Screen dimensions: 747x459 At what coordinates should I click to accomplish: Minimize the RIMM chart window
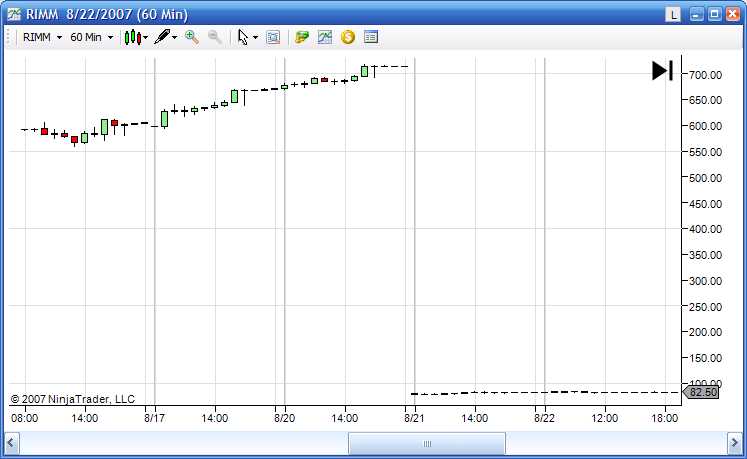697,14
